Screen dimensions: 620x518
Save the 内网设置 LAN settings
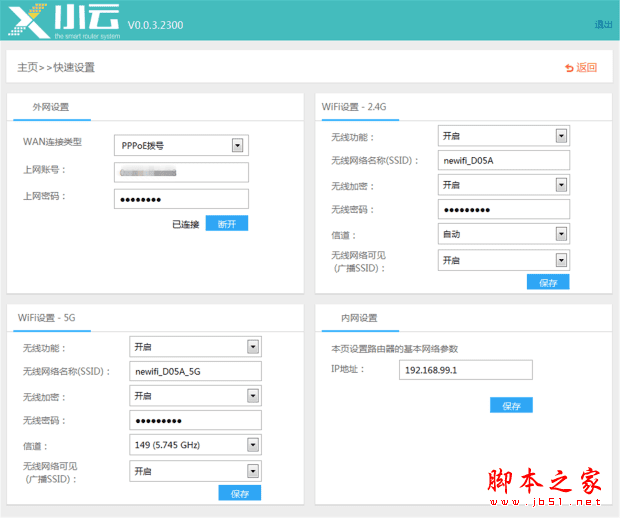511,405
